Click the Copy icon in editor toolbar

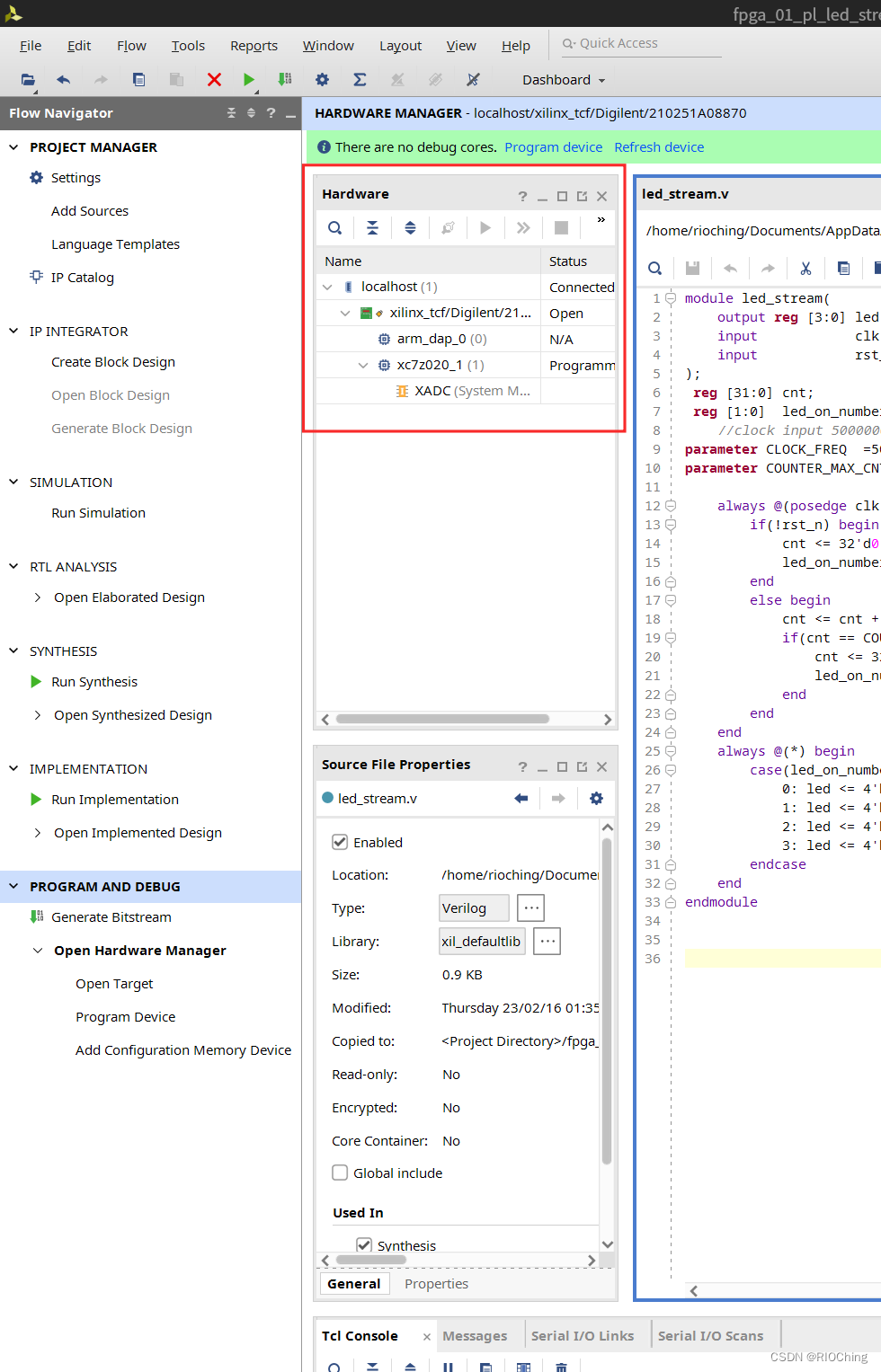pyautogui.click(x=843, y=268)
